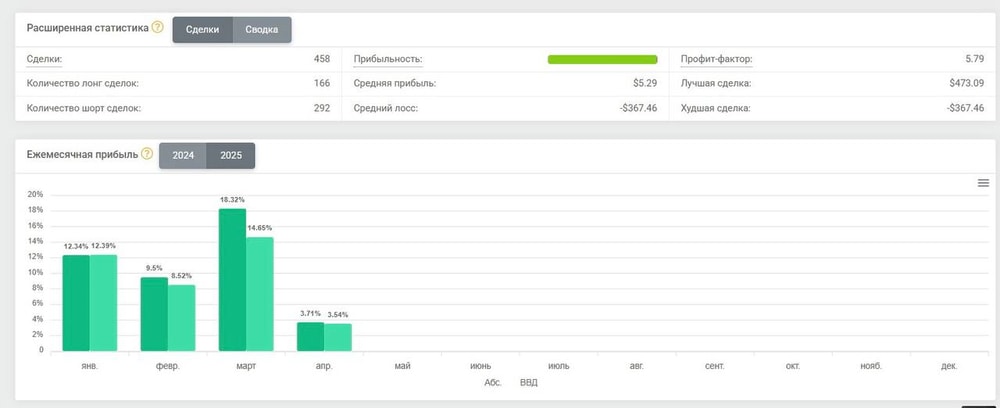The width and height of the screenshot is (1000, 408).
Task: Click the January bar labeled 12.34%
Action: click(76, 302)
